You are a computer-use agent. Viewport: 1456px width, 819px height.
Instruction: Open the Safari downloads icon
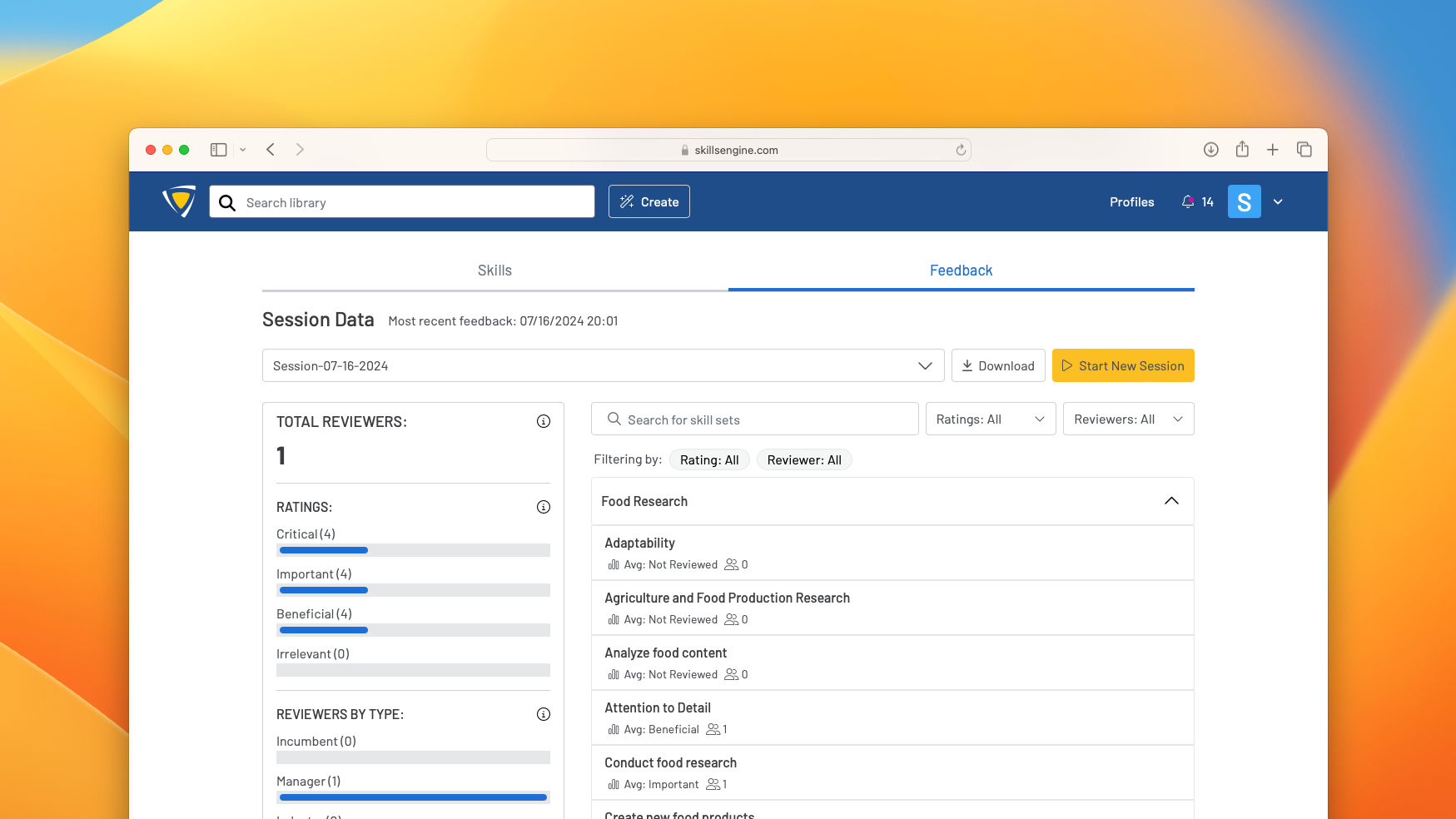point(1211,150)
